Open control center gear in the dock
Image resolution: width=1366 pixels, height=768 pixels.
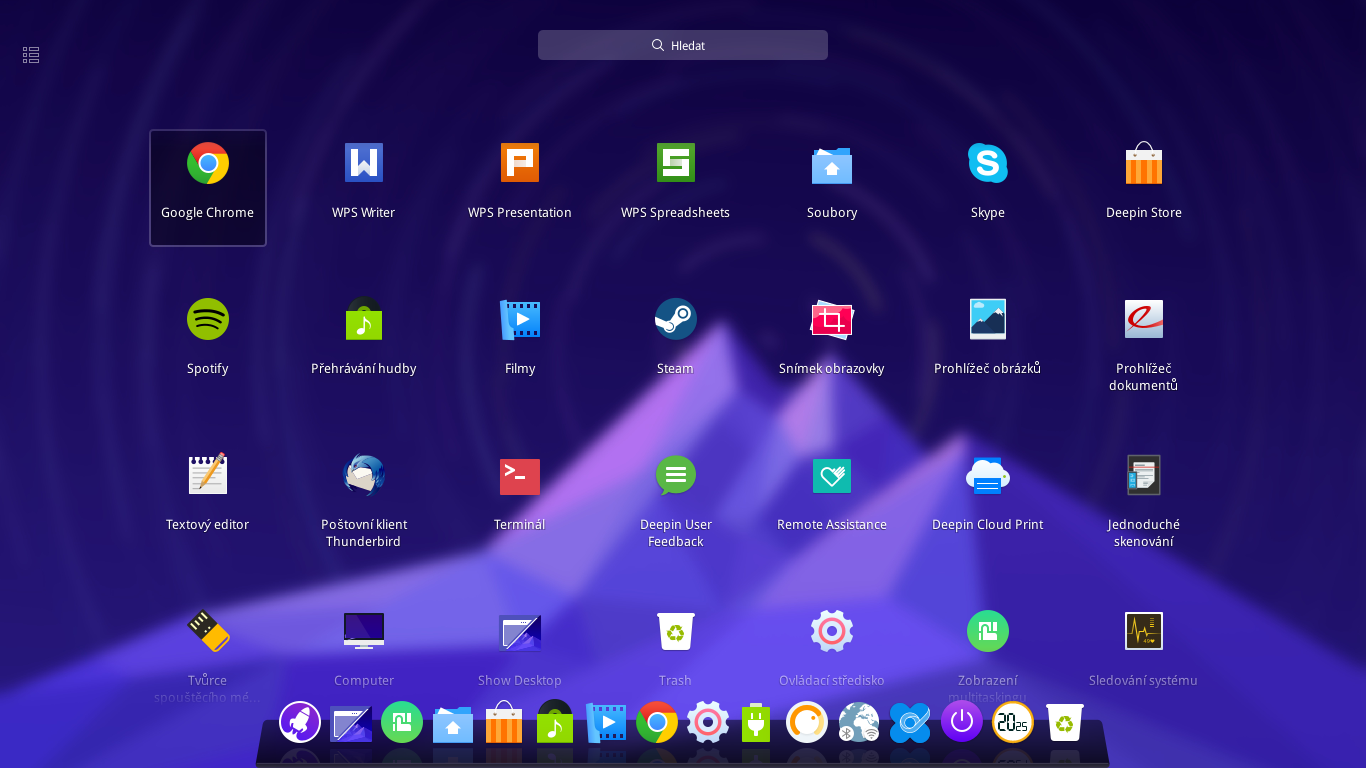point(708,722)
